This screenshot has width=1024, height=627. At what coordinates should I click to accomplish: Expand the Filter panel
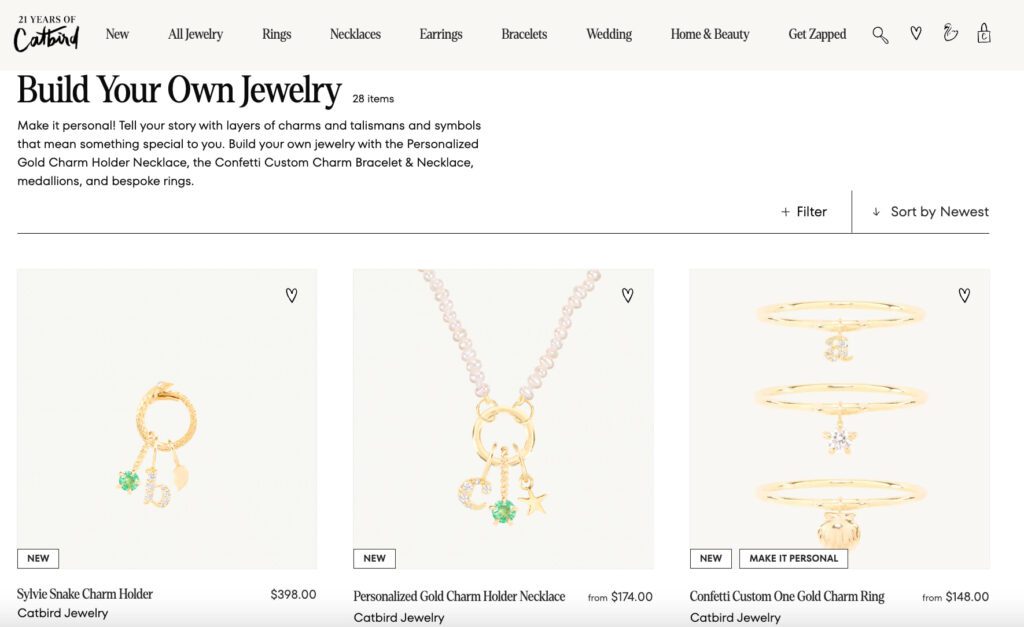[x=804, y=212]
